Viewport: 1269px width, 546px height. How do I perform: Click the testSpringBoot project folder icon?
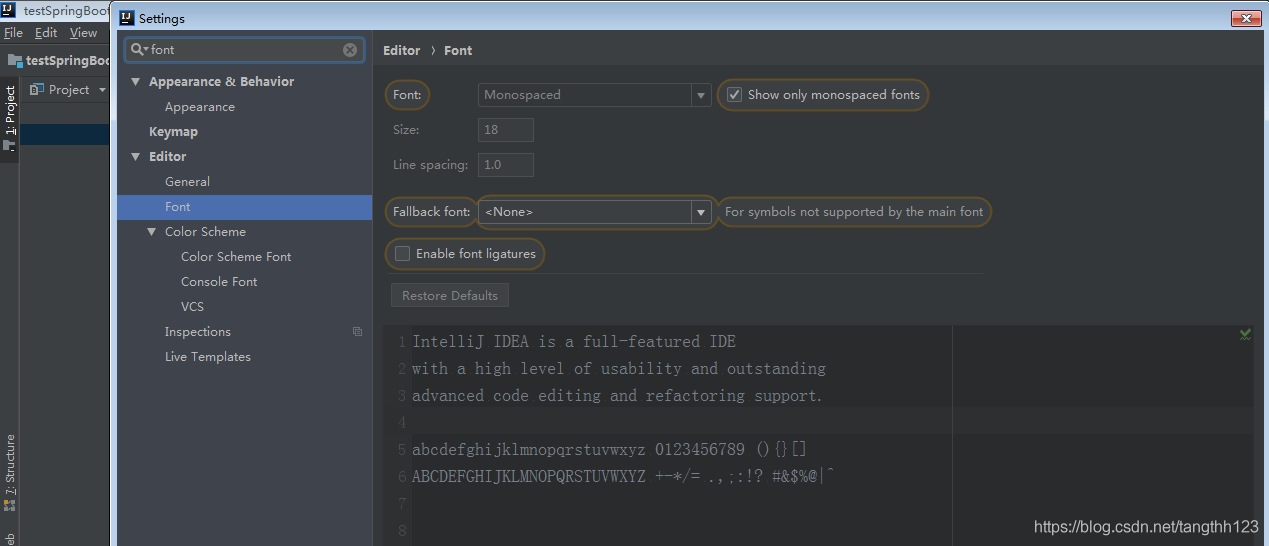pos(14,60)
